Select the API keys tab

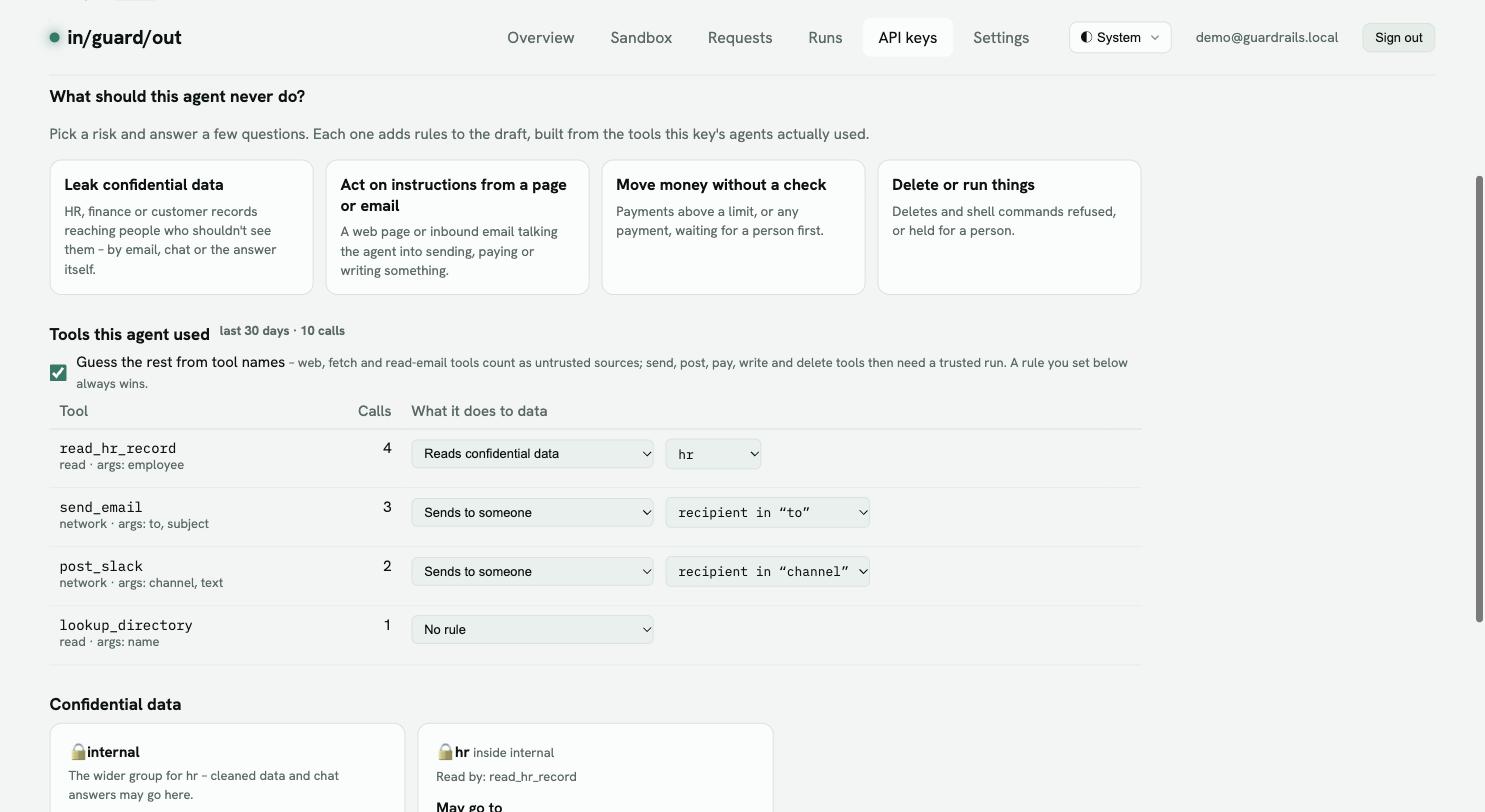click(908, 38)
